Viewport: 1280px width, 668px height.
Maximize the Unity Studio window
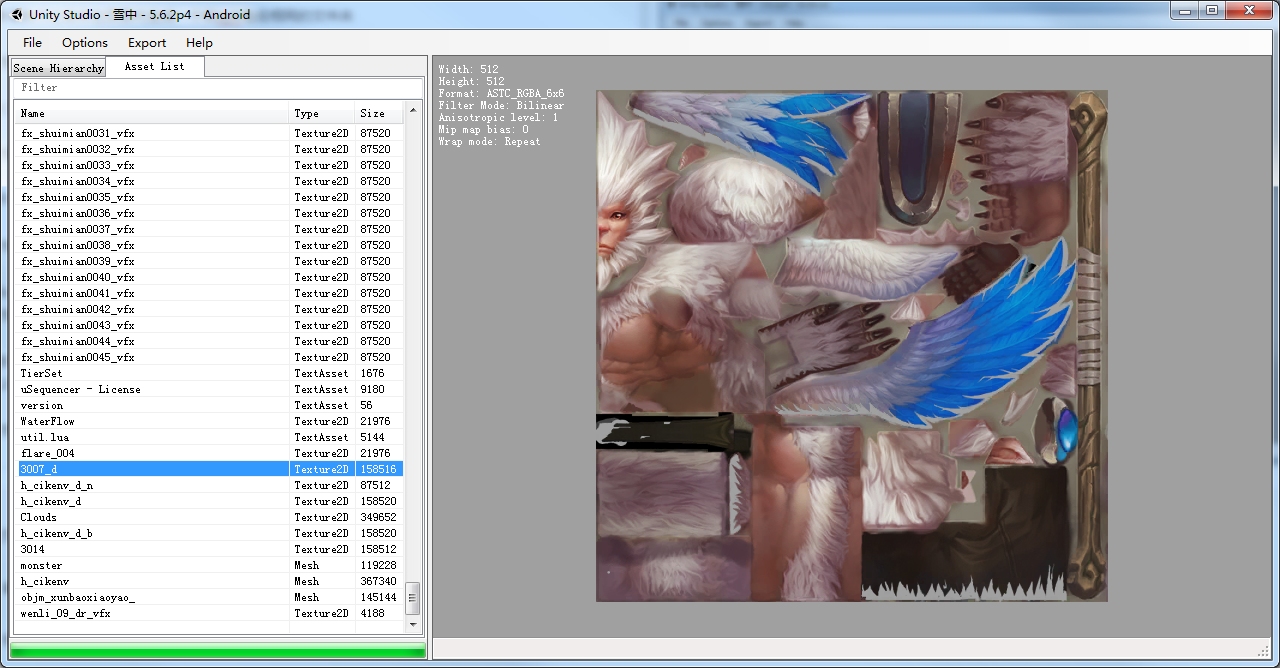click(1212, 10)
